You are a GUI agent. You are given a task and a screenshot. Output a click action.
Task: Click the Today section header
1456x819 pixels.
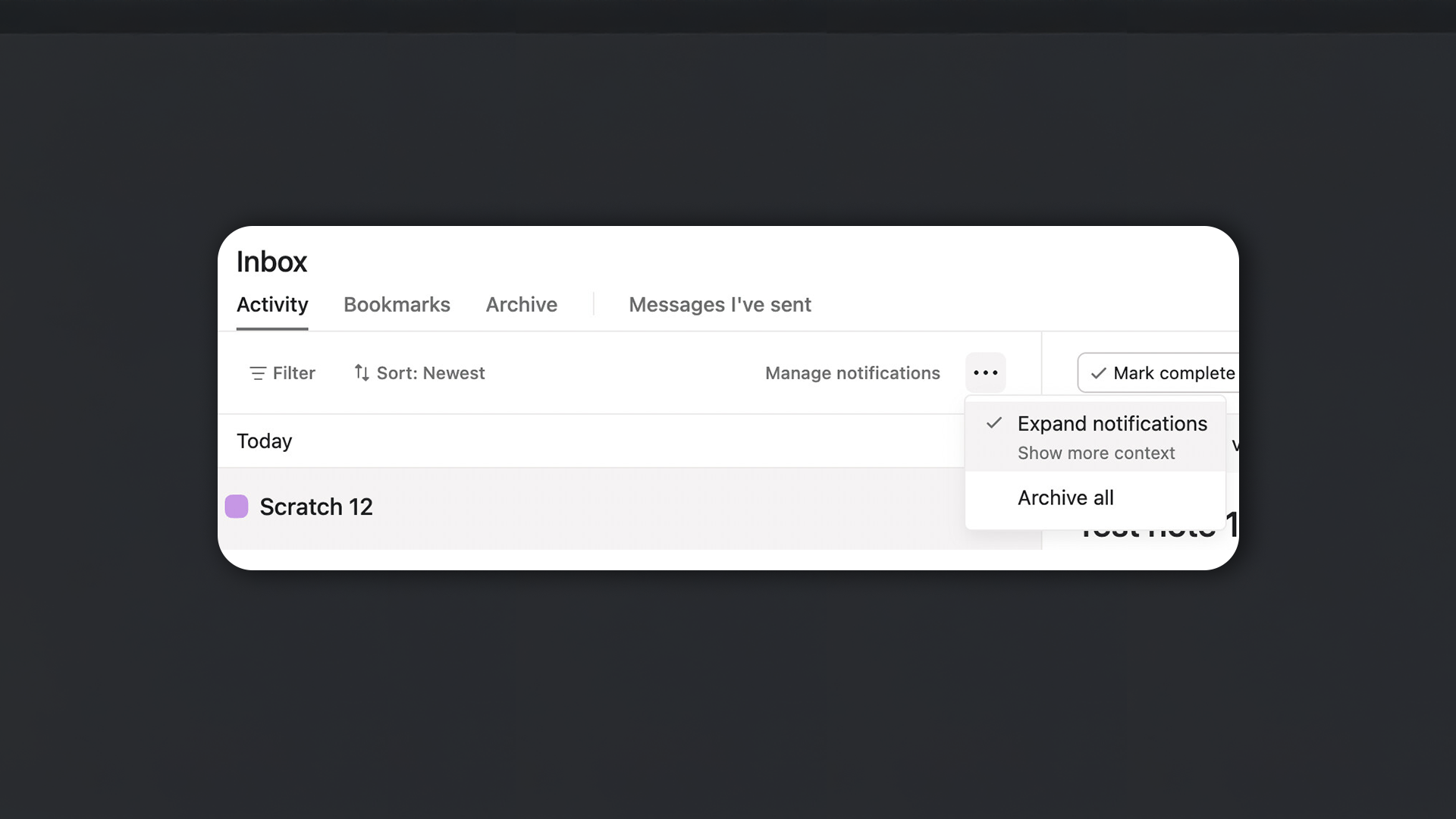(x=264, y=441)
